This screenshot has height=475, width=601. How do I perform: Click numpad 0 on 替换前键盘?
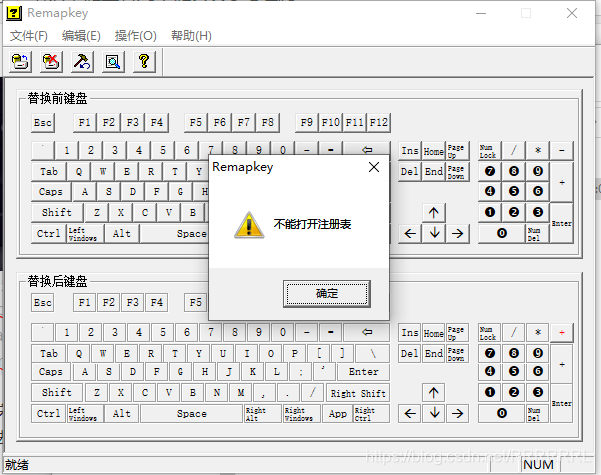(502, 233)
